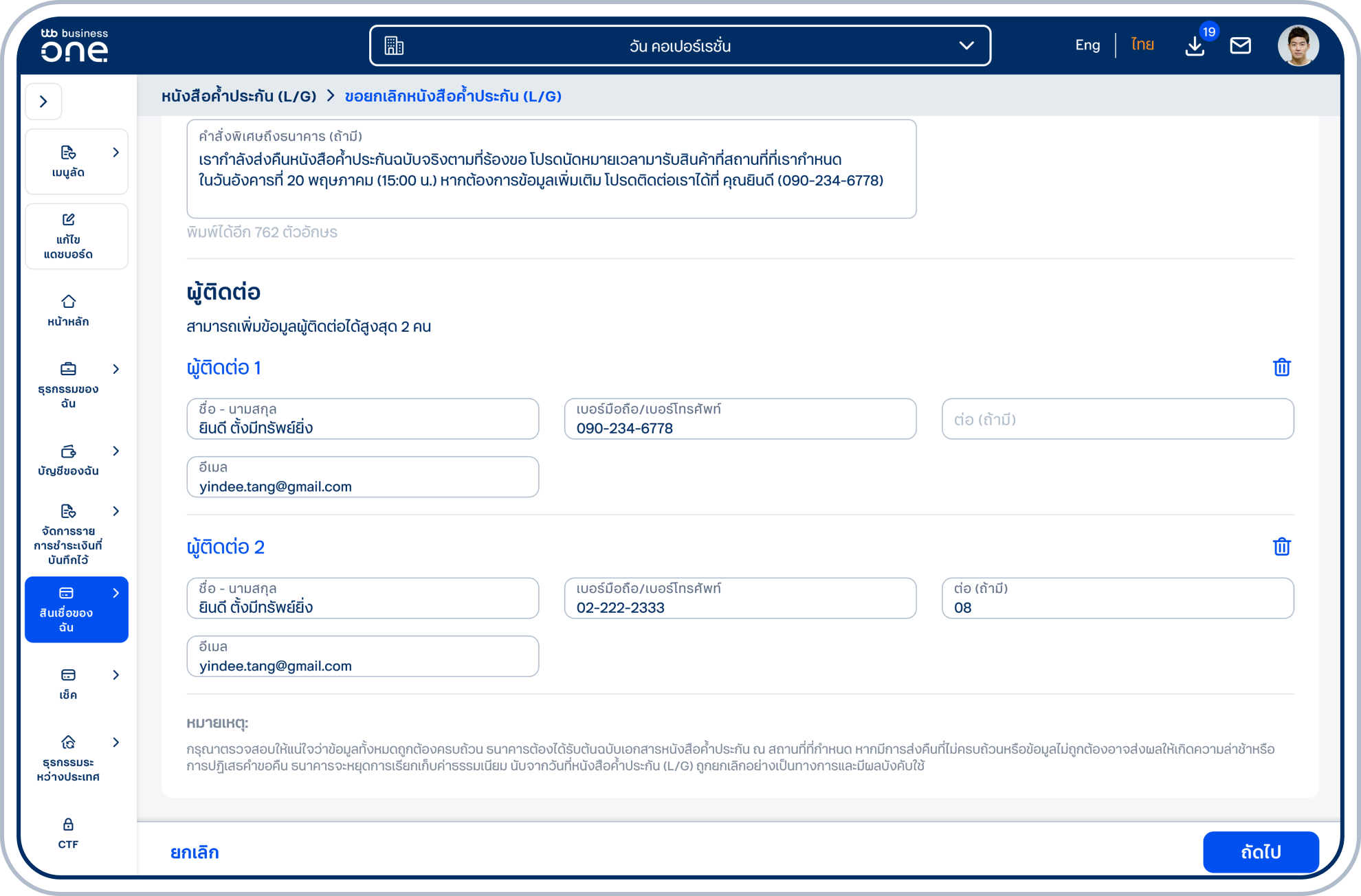Expand ธุรกรรมของฉัน menu arrow

(x=115, y=369)
